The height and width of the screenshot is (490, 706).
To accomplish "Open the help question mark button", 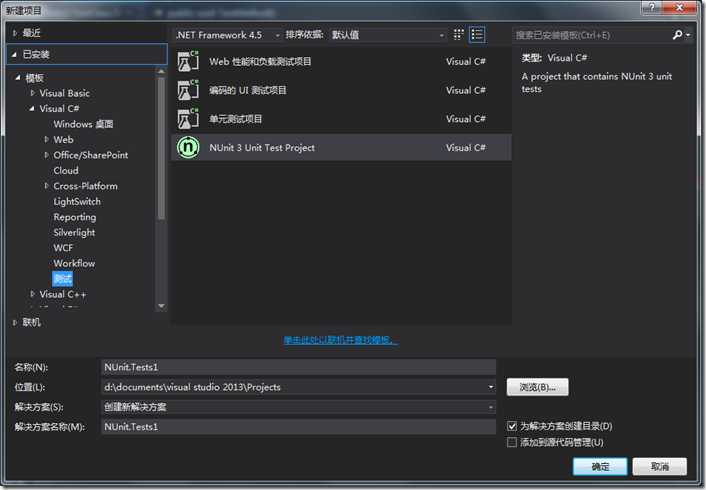I will pos(652,7).
